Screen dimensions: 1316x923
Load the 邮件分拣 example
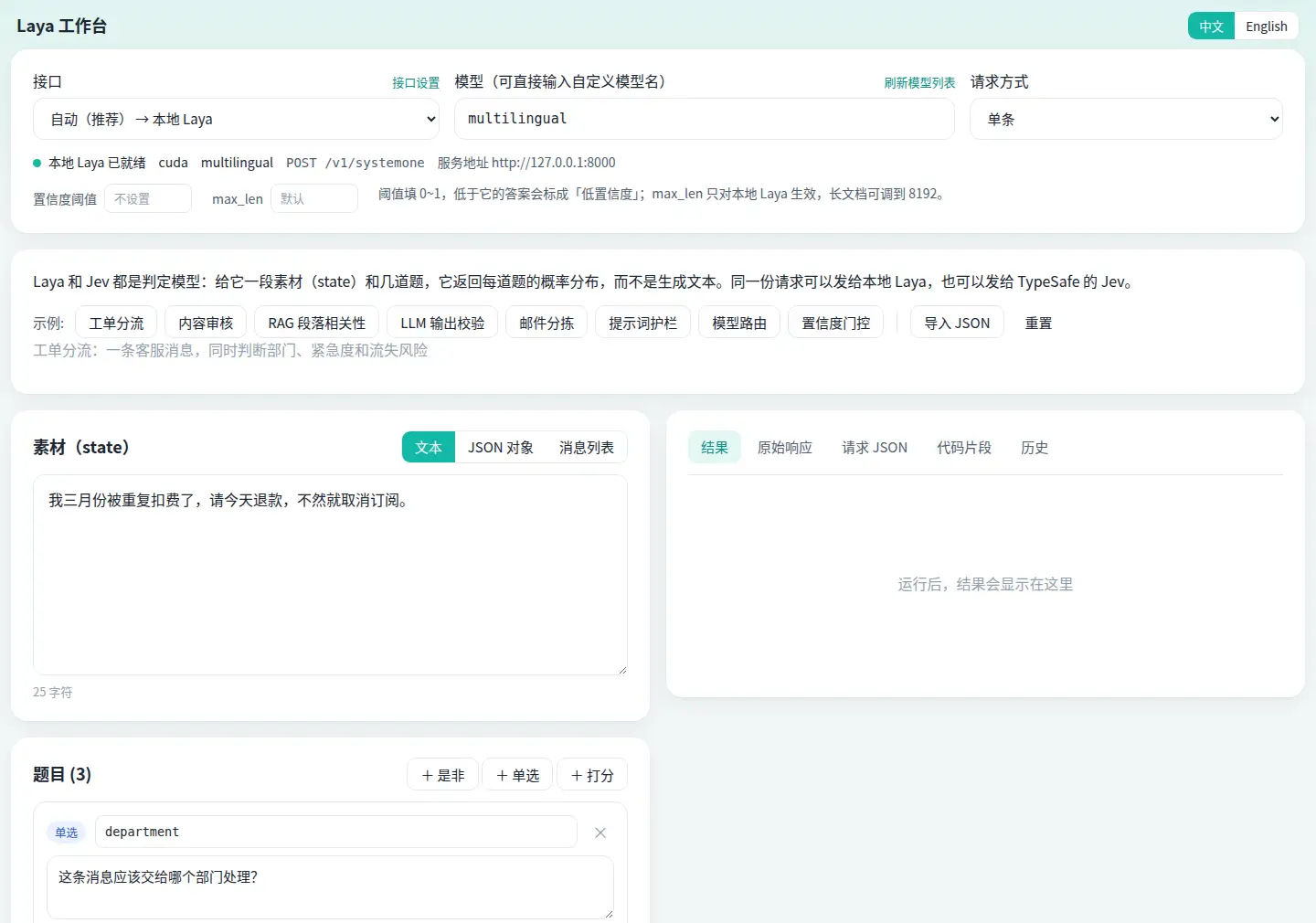[x=547, y=323]
